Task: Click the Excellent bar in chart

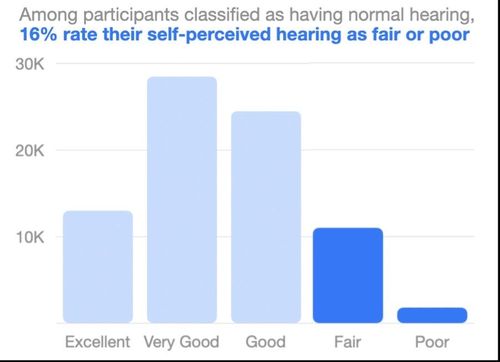Action: (x=98, y=267)
